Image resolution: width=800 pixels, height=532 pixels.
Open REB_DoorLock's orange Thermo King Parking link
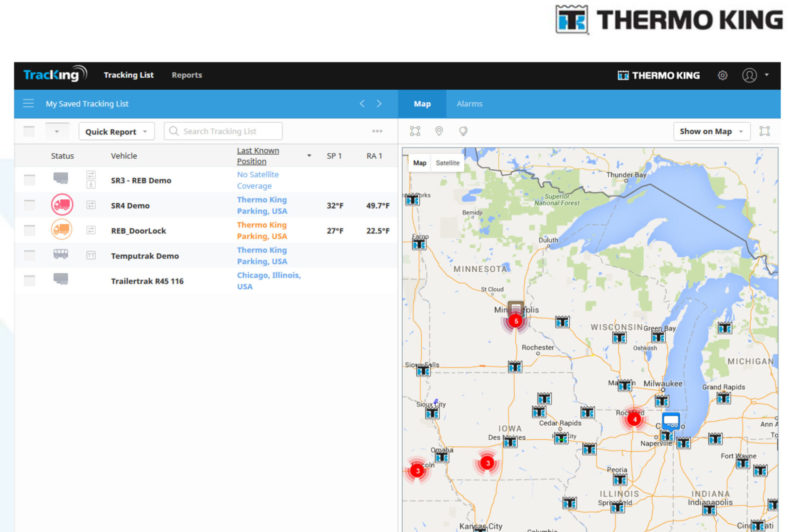pos(262,231)
